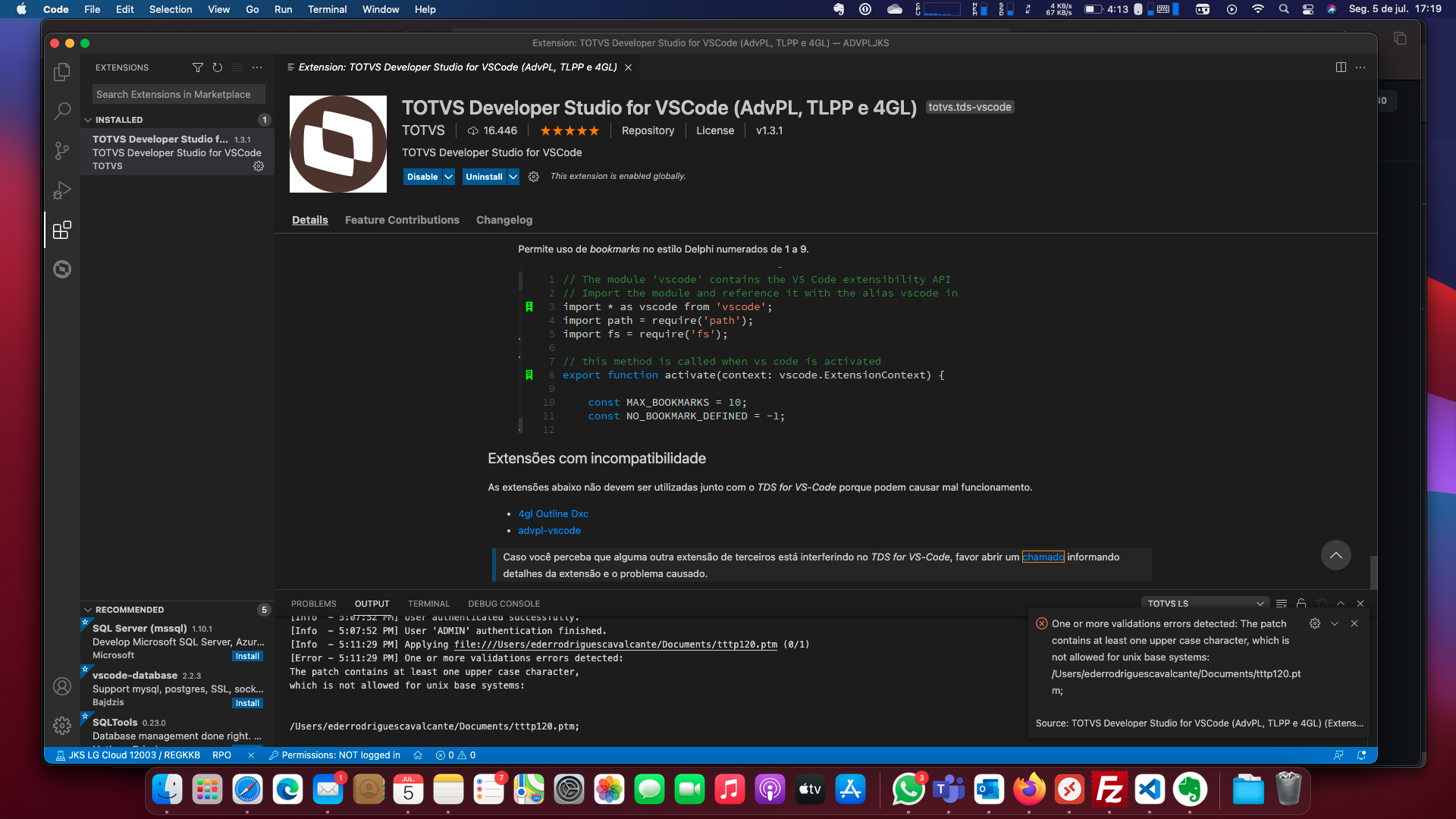Clear the Output panel content
This screenshot has width=1456, height=819.
(1282, 603)
